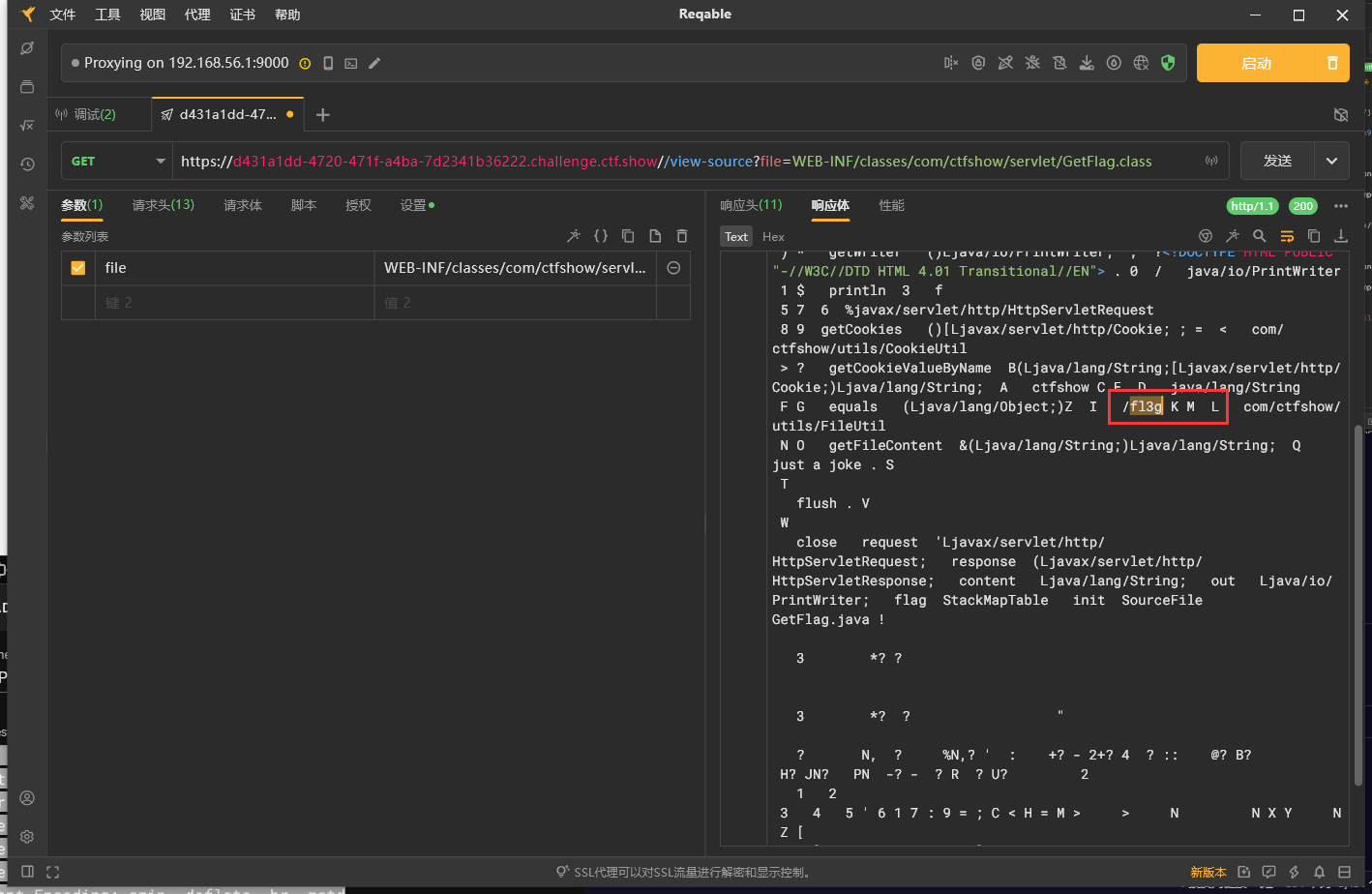This screenshot has width=1372, height=894.
Task: Edit the proxy address with the pencil icon
Action: pos(374,63)
